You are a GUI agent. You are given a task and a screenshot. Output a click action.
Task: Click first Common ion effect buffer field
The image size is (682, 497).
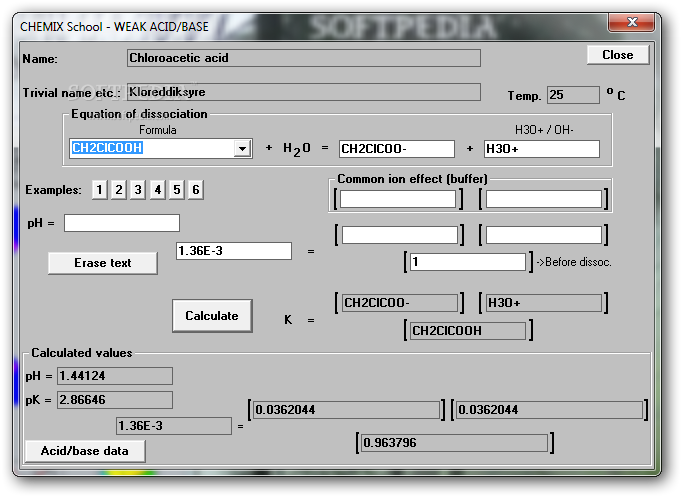pos(398,199)
